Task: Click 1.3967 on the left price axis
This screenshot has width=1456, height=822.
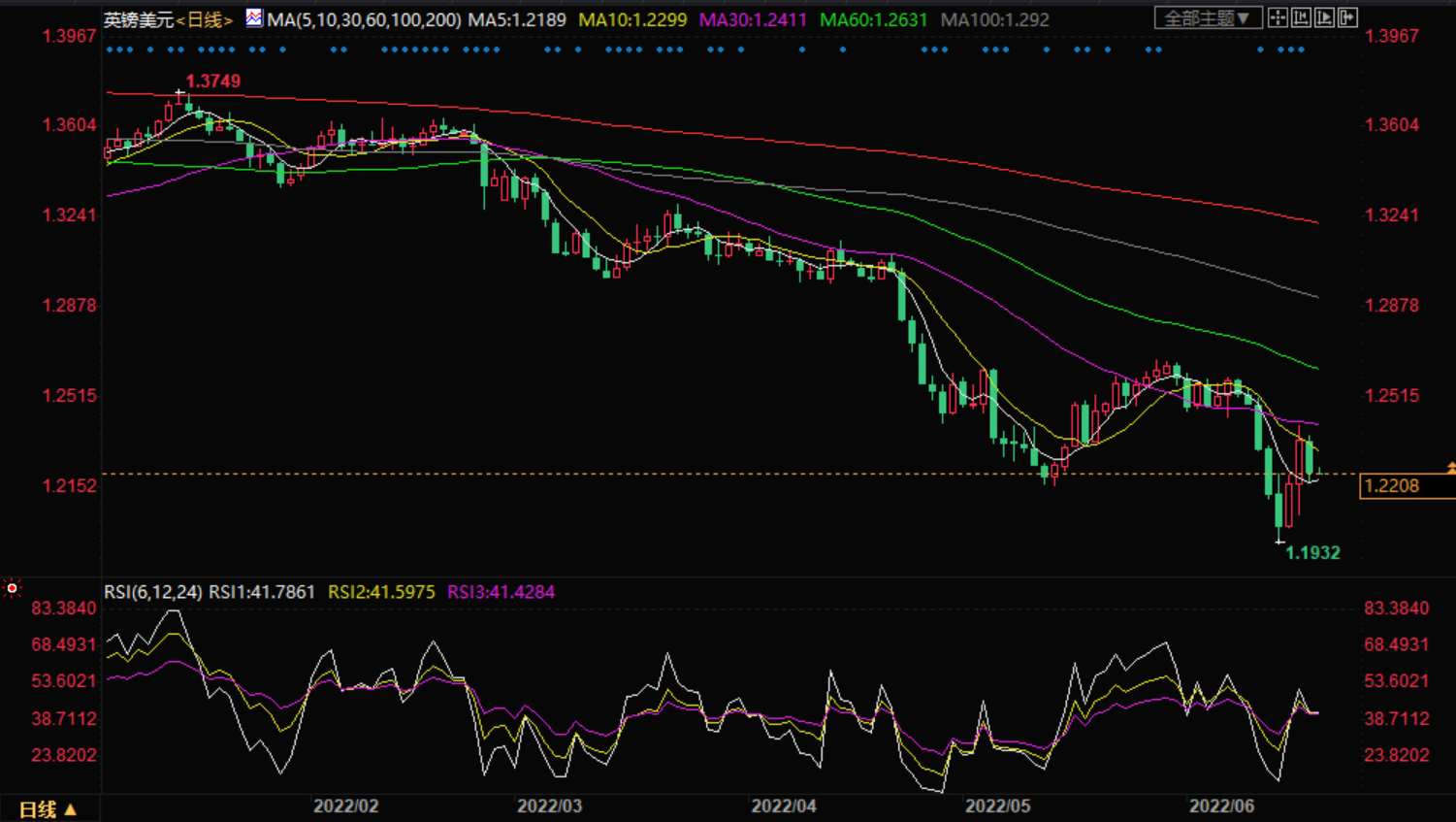Action: point(69,36)
